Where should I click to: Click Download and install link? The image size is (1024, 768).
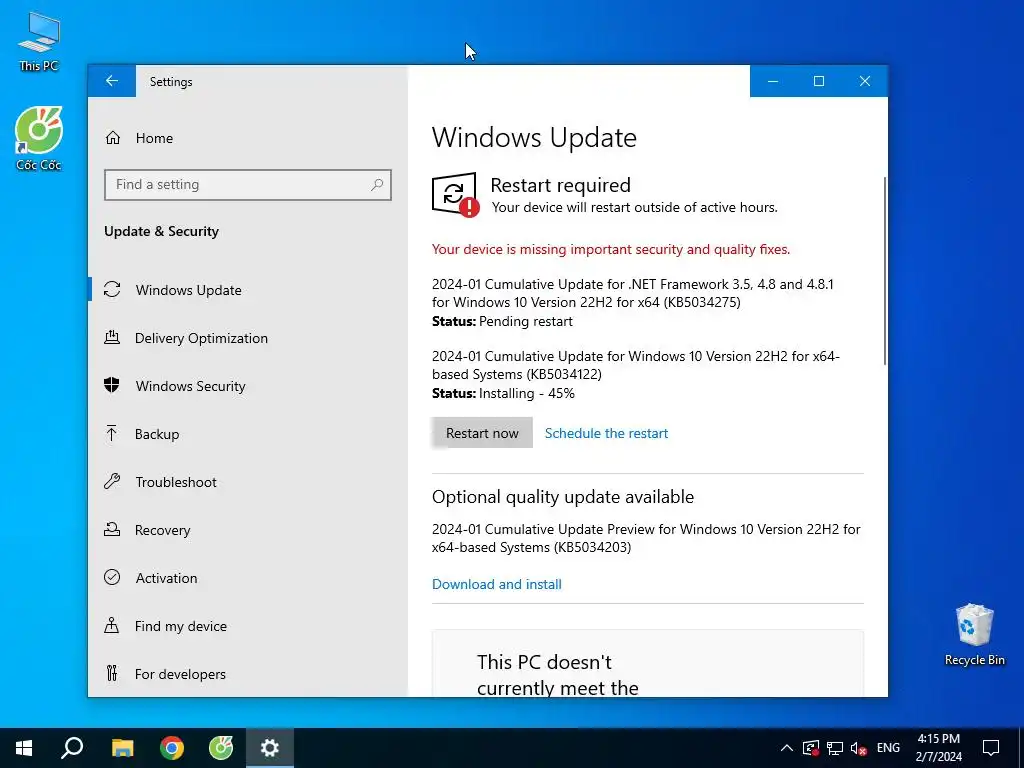coord(496,584)
